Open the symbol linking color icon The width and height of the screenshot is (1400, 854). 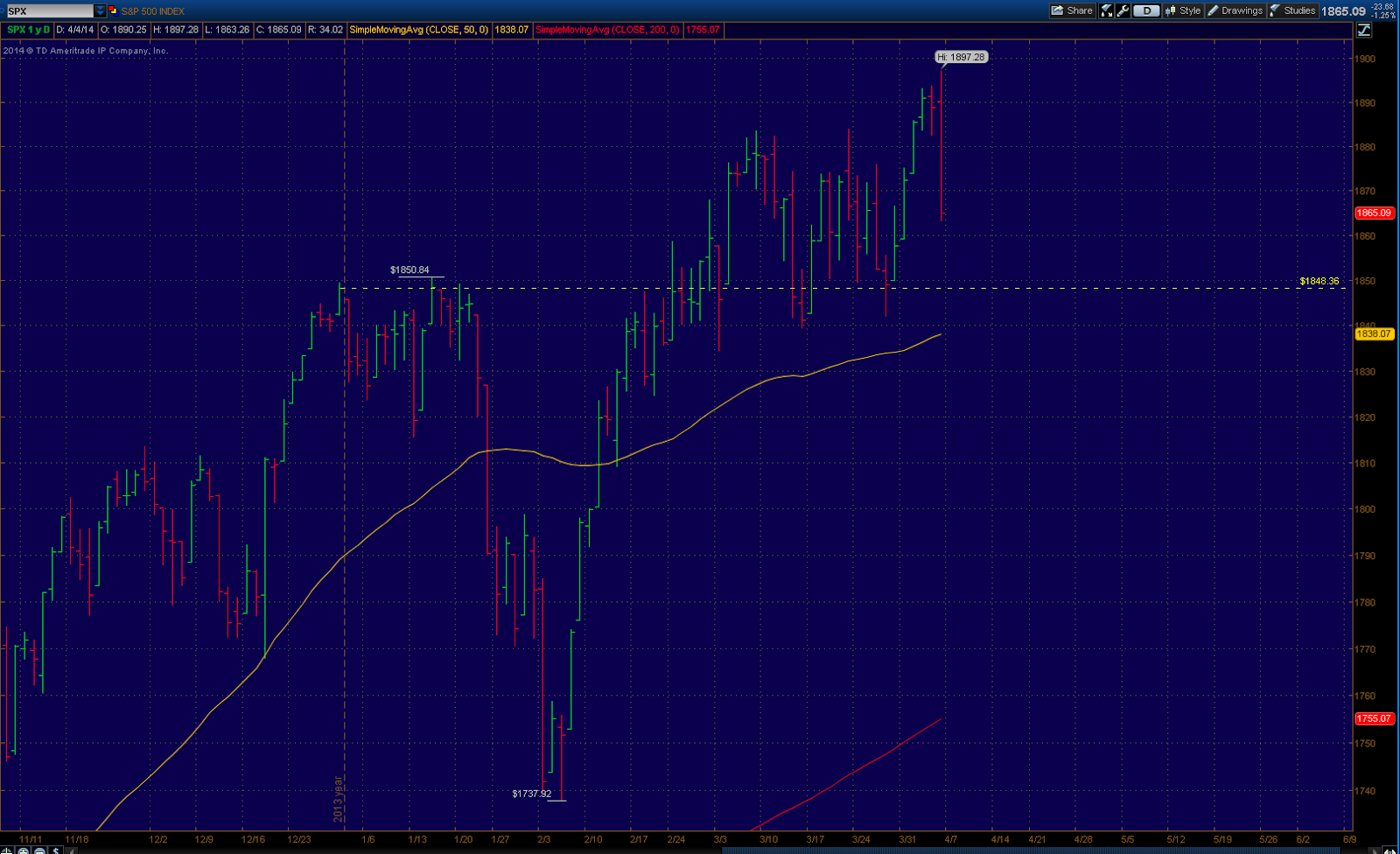click(x=113, y=10)
